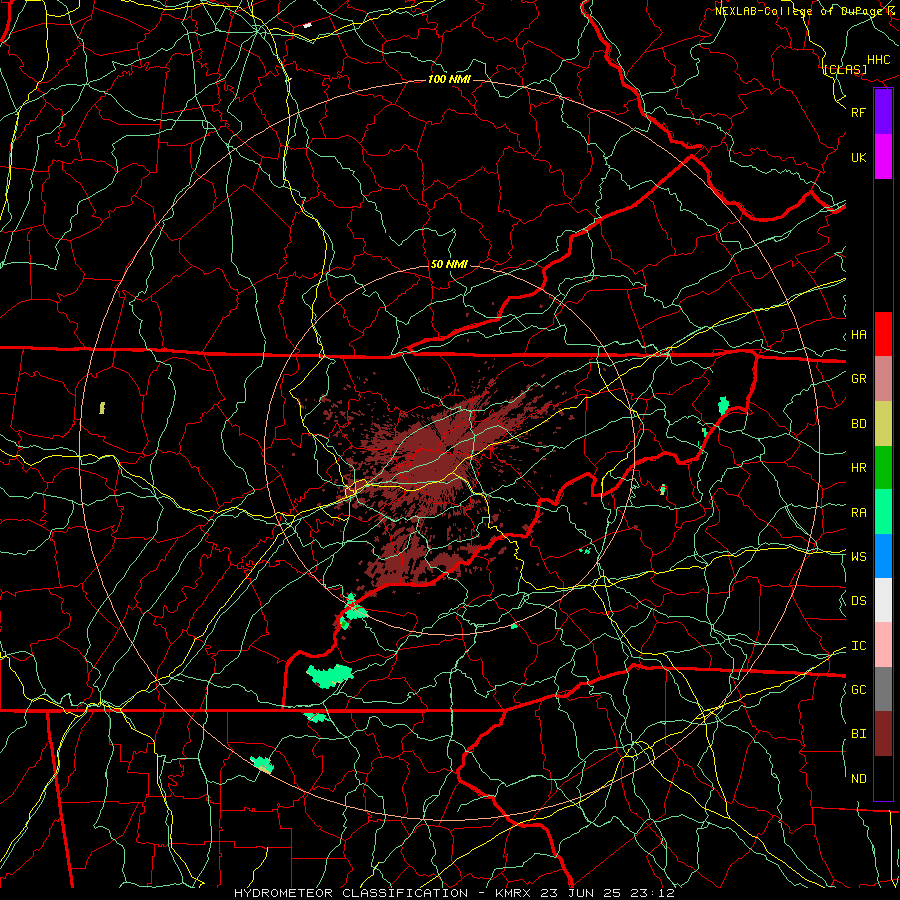The height and width of the screenshot is (900, 900).
Task: Click the IC legend label
Action: pyautogui.click(x=859, y=646)
